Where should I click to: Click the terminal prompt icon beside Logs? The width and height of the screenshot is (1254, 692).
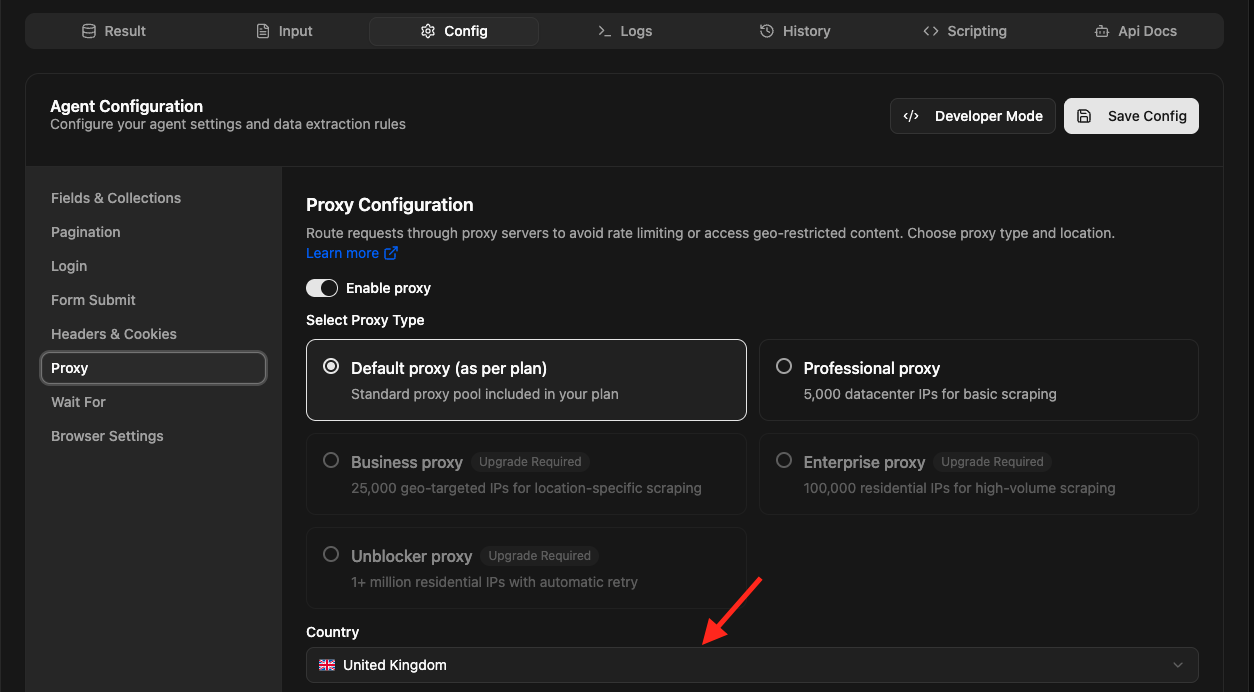[x=604, y=31]
